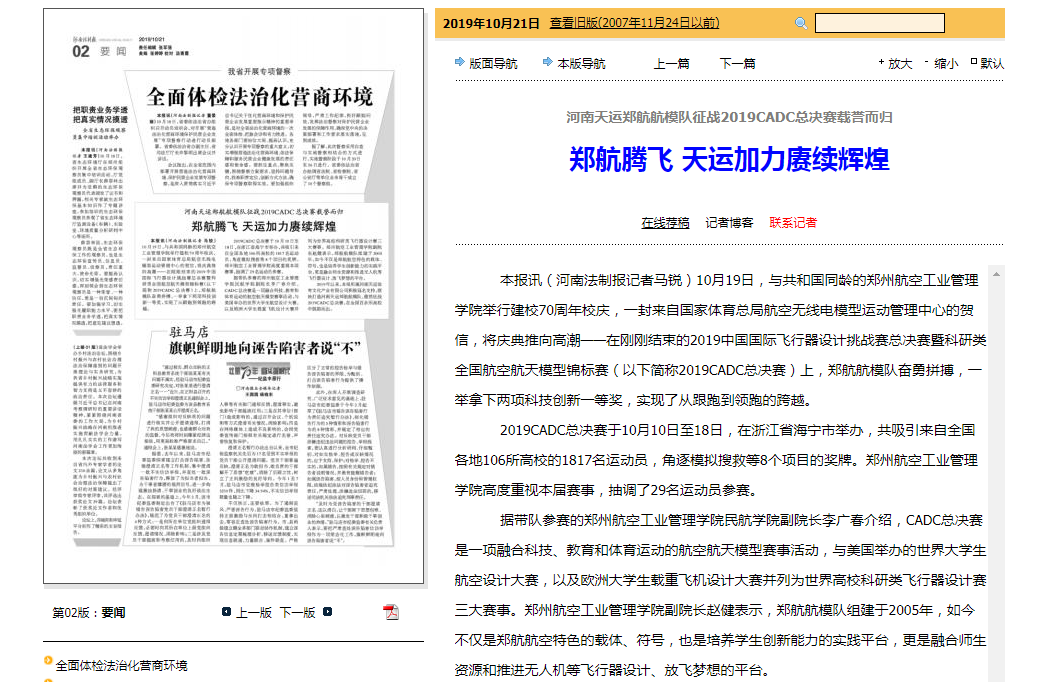Click the previous page (上一版) arrow icon
1041x682 pixels.
[x=227, y=612]
